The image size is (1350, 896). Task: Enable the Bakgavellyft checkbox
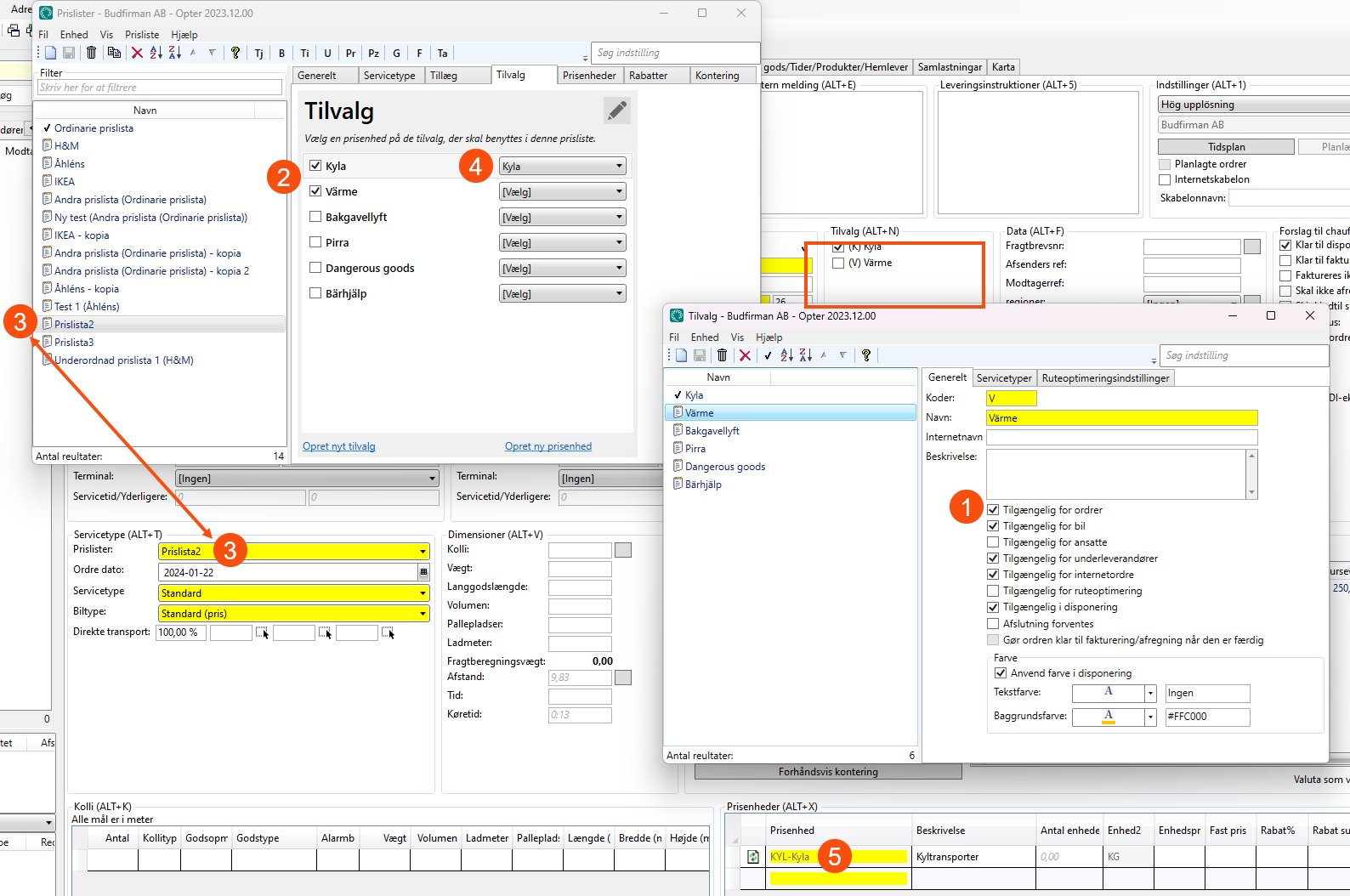click(x=315, y=217)
